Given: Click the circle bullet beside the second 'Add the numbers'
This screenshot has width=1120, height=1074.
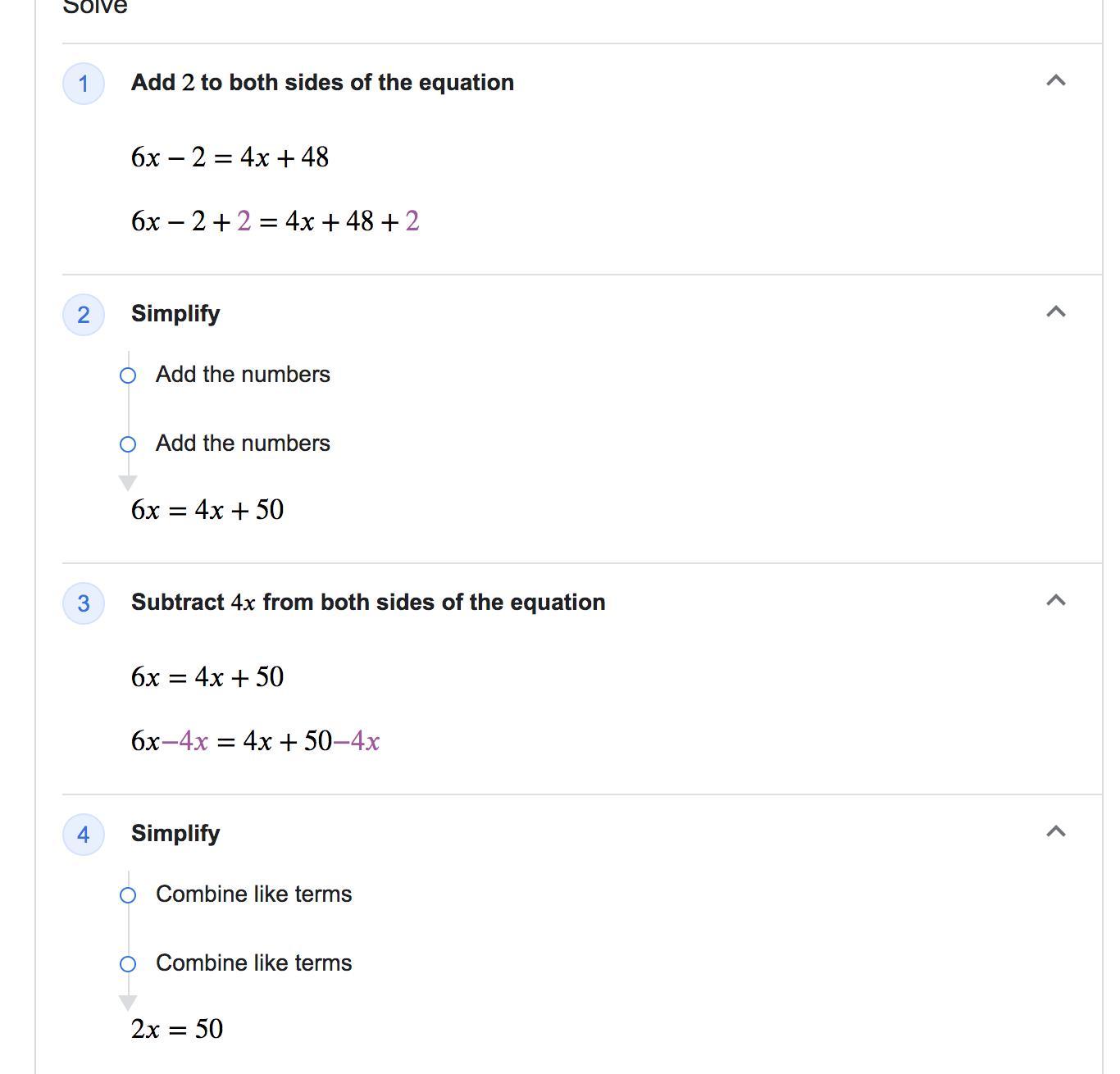Looking at the screenshot, I should pos(128,444).
